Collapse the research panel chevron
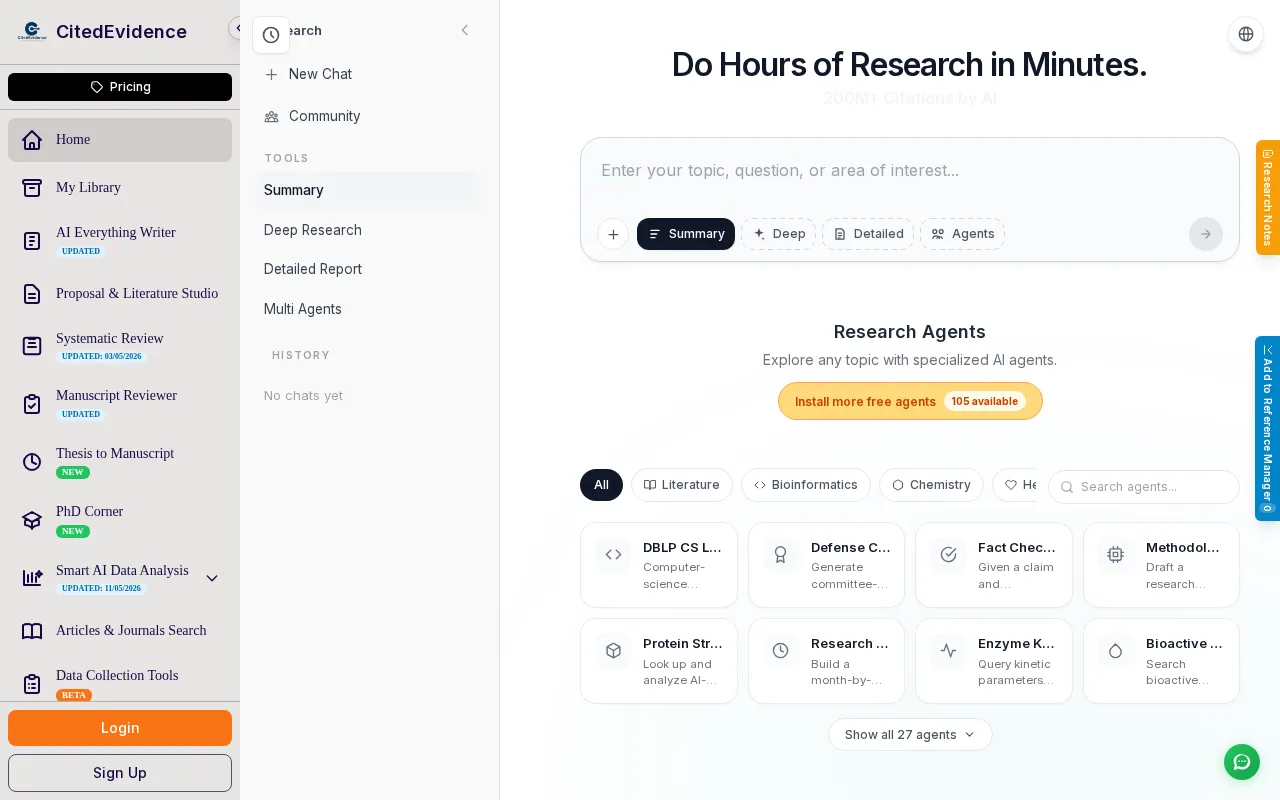1280x800 pixels. pos(465,30)
